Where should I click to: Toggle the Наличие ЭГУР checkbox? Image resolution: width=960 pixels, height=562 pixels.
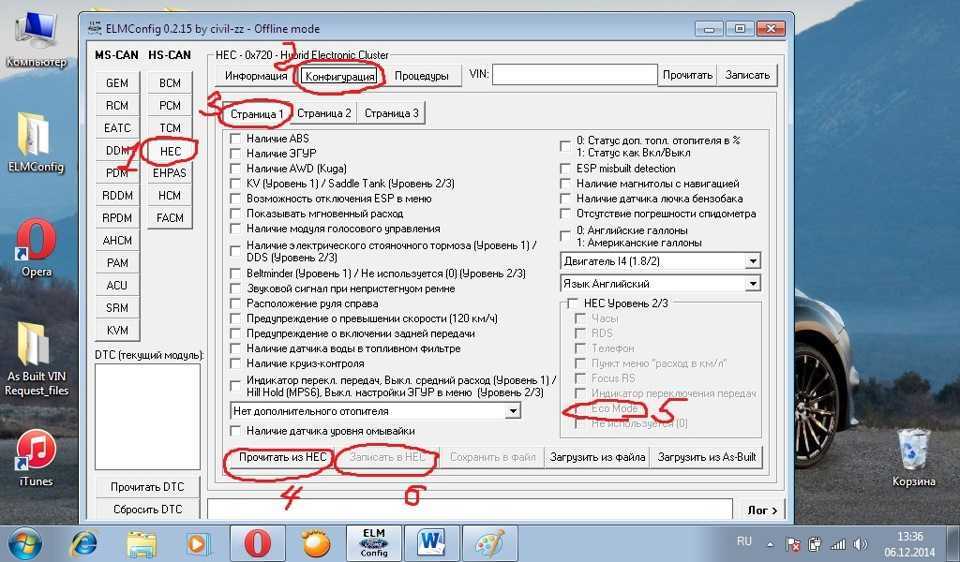[x=235, y=153]
